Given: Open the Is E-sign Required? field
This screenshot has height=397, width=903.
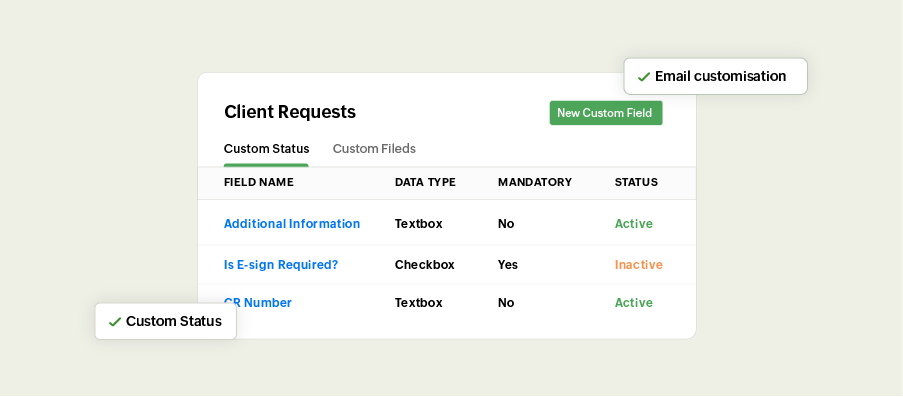Looking at the screenshot, I should (x=281, y=264).
